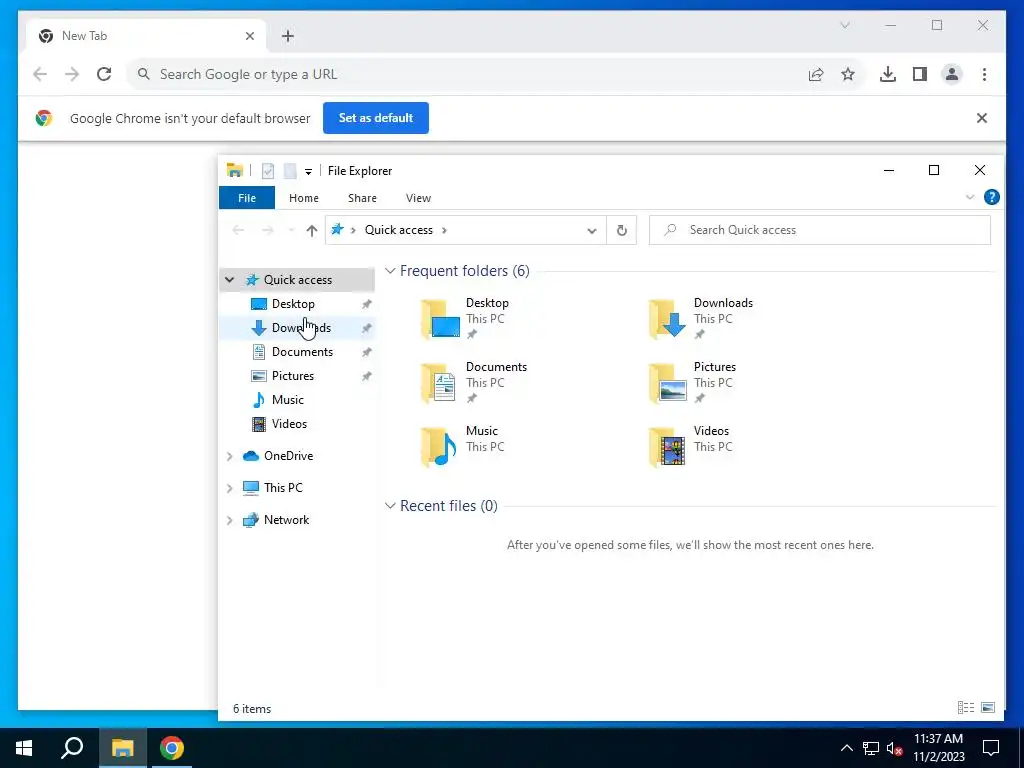
Task: Open Chrome profile avatar
Action: [x=952, y=74]
